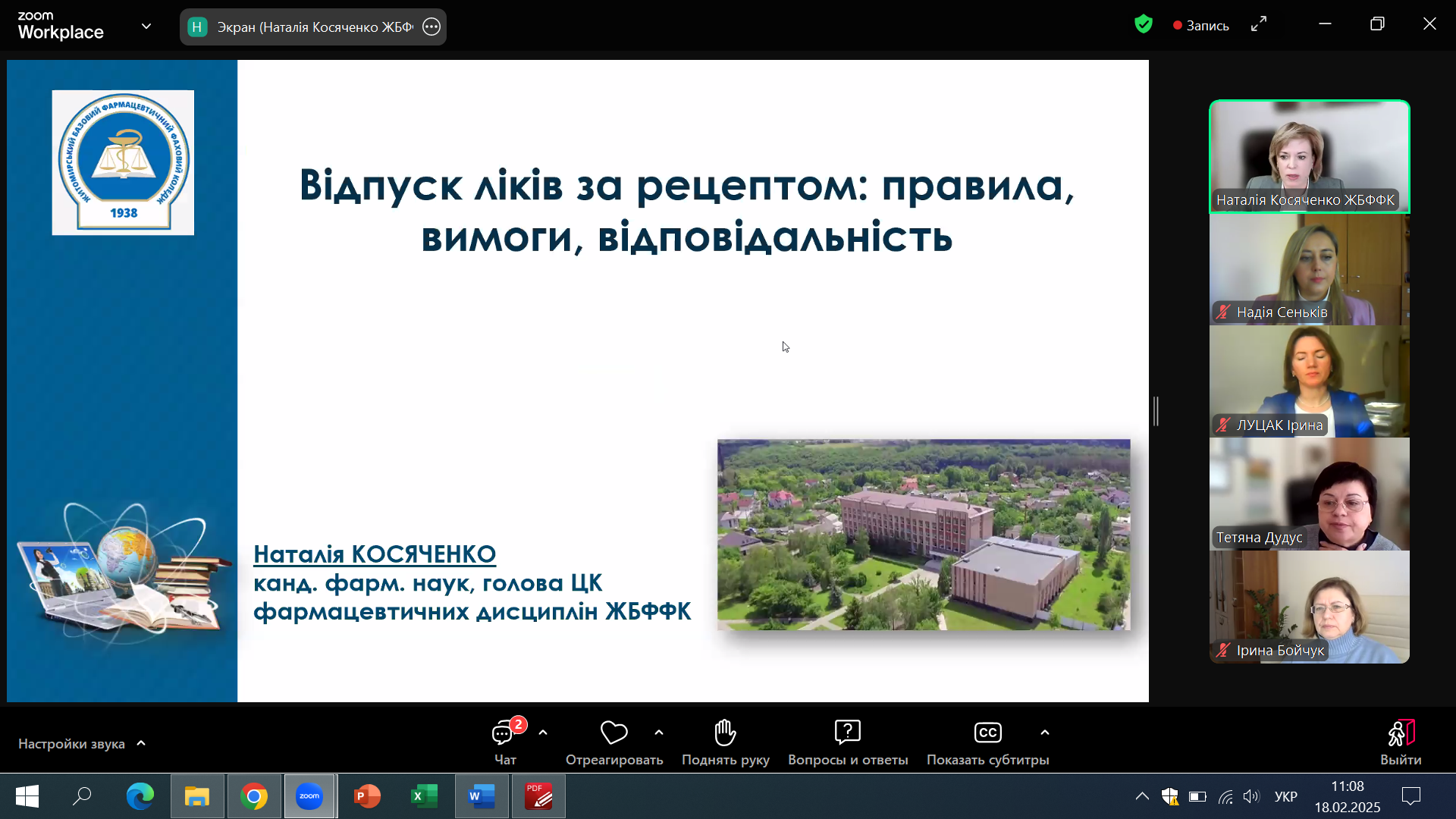Expand reactions options arrow
The width and height of the screenshot is (1456, 819).
tap(659, 733)
